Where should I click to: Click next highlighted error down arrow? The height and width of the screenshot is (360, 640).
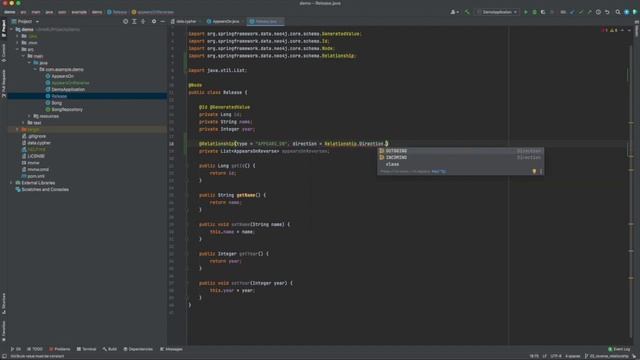click(629, 30)
